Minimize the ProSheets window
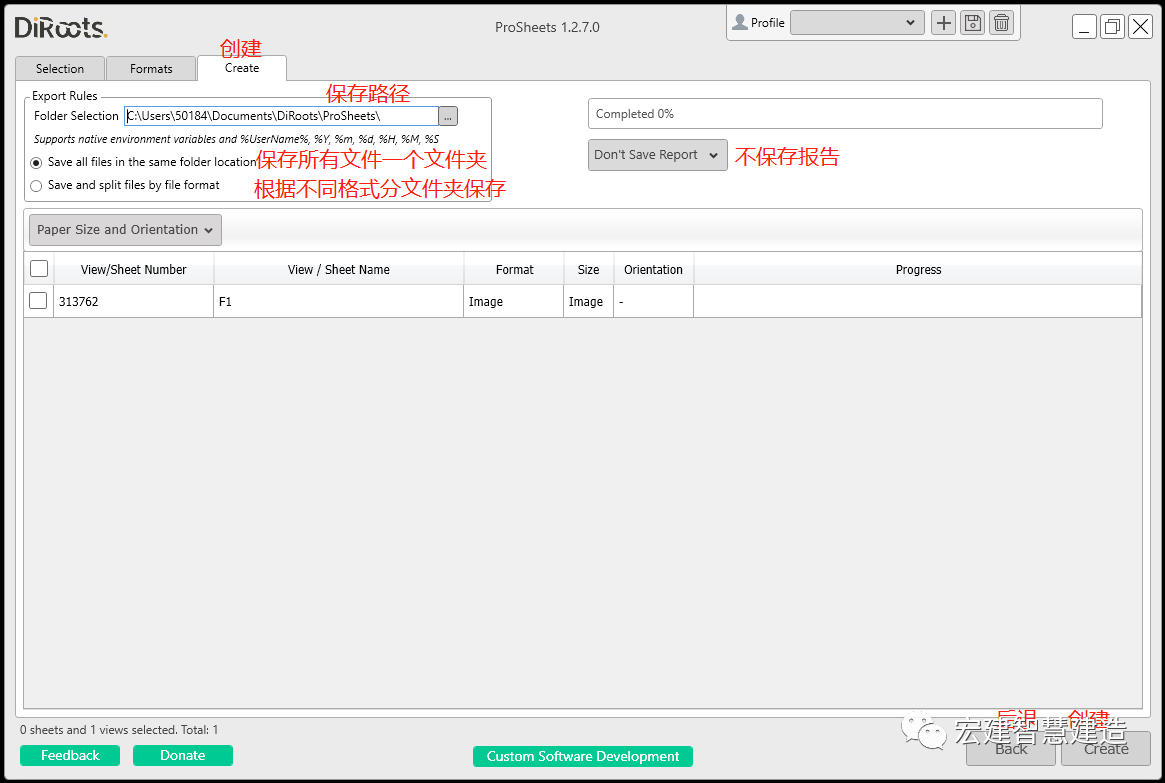The image size is (1165, 783). tap(1084, 27)
